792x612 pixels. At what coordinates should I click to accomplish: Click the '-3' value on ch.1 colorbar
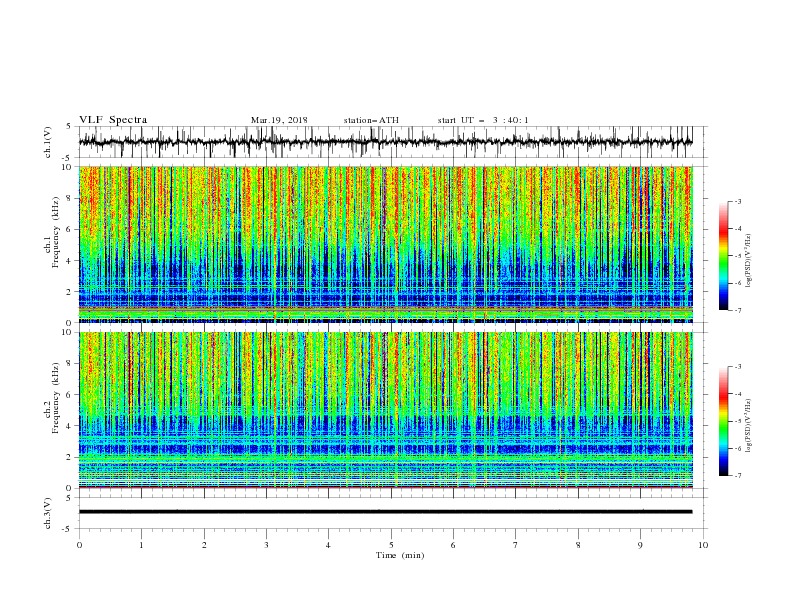pos(738,201)
